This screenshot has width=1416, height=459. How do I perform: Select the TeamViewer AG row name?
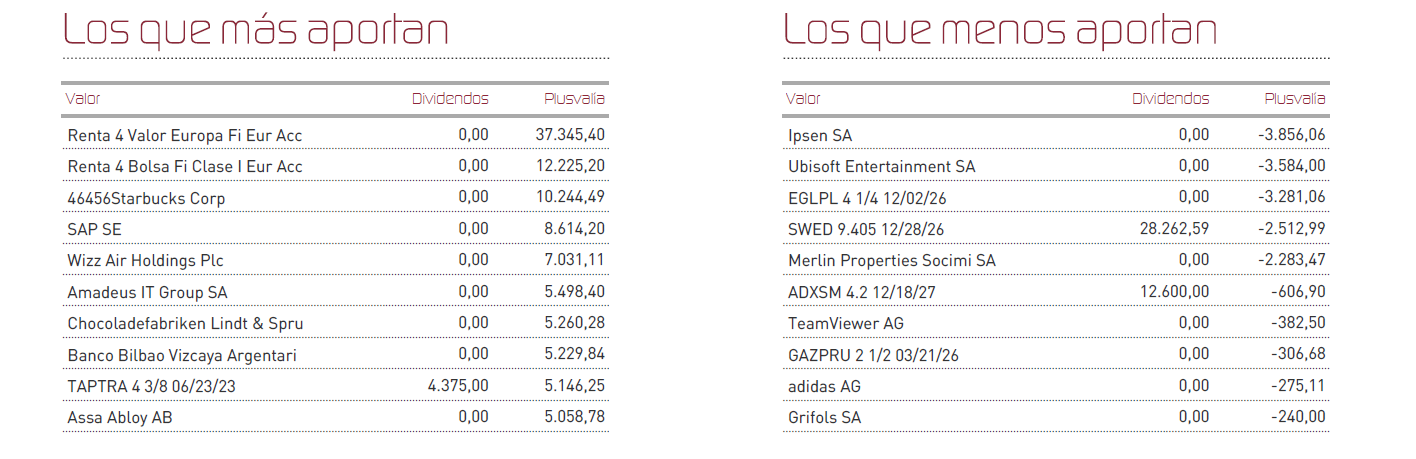coord(846,323)
